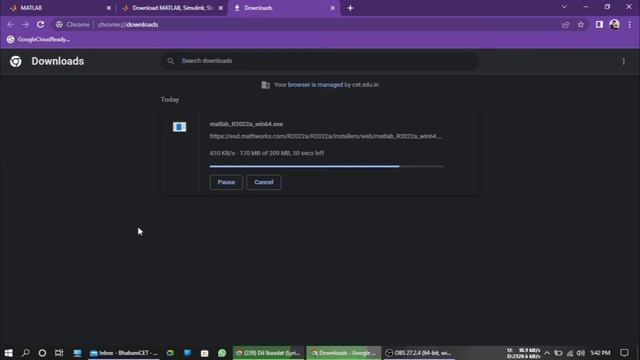The height and width of the screenshot is (360, 640).
Task: Open Task View on the taskbar
Action: coord(59,352)
